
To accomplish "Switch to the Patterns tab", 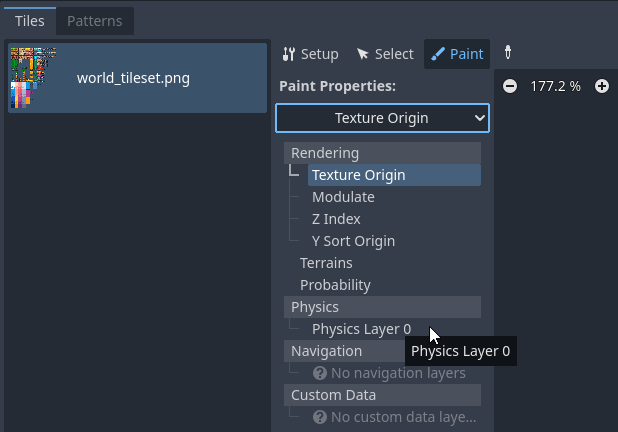I will (94, 21).
